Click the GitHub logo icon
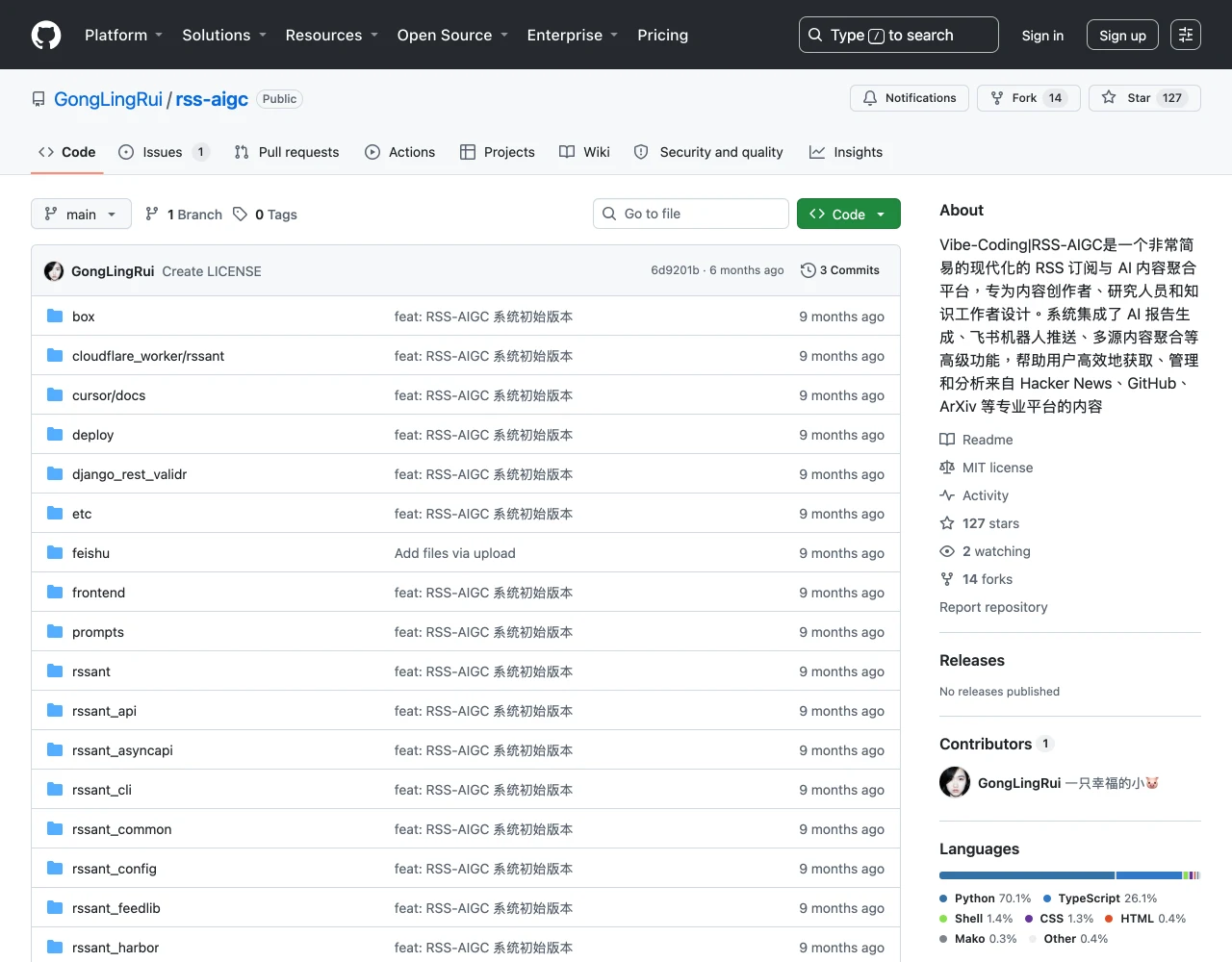The width and height of the screenshot is (1232, 962). [x=46, y=35]
